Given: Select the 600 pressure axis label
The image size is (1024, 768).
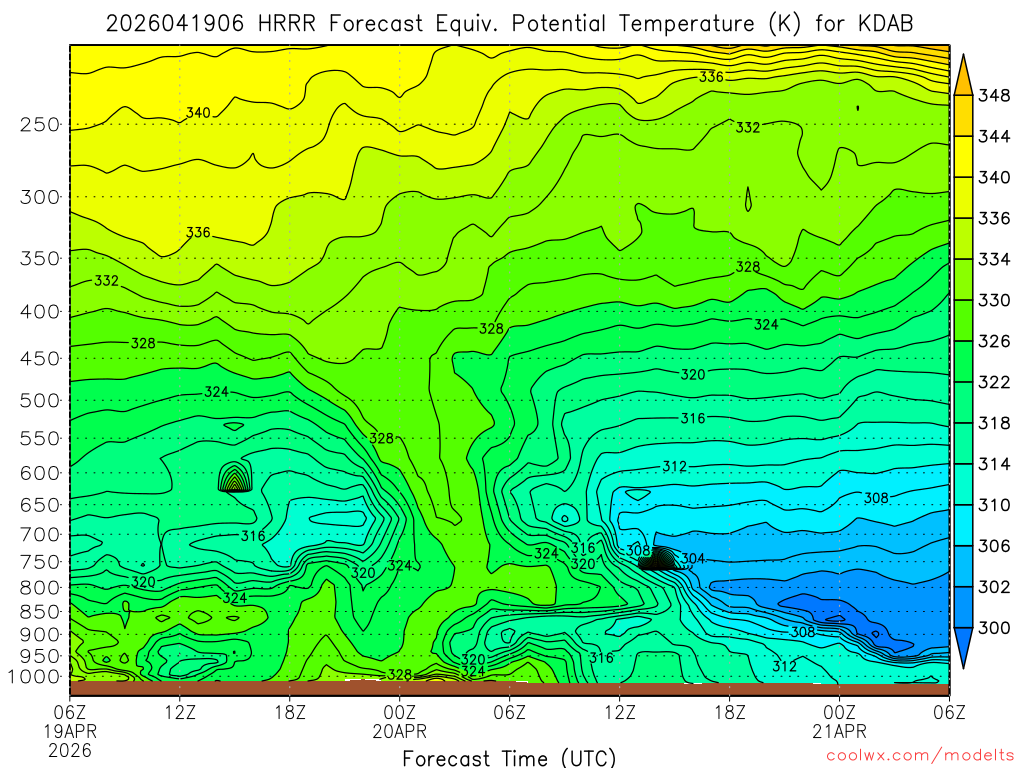Looking at the screenshot, I should point(40,473).
